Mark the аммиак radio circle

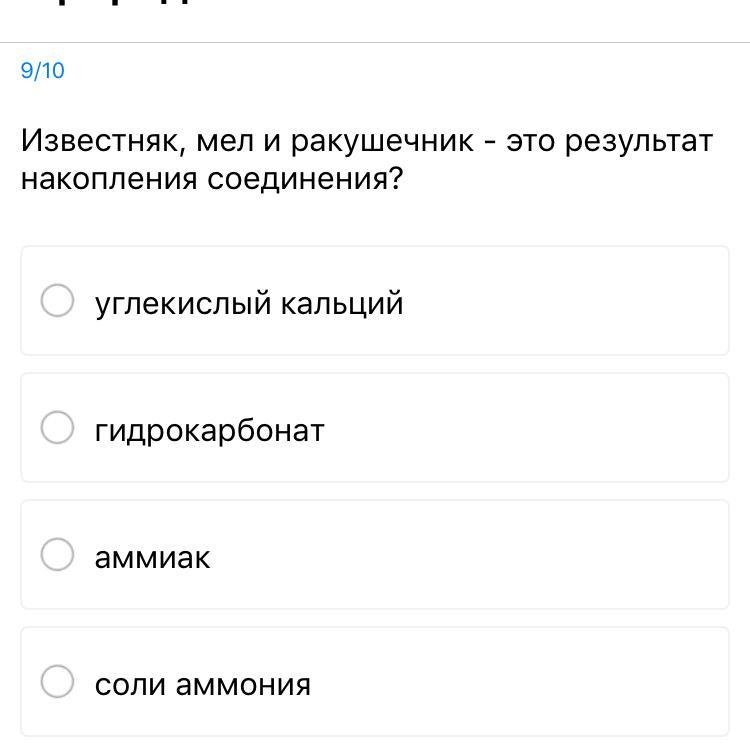pyautogui.click(x=57, y=554)
